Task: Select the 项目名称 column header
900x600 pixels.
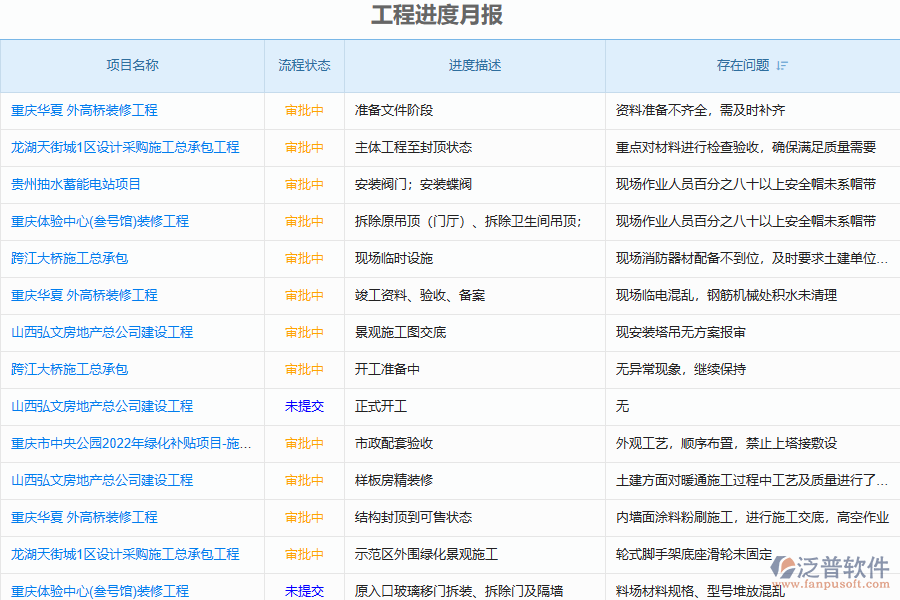Action: coord(132,66)
